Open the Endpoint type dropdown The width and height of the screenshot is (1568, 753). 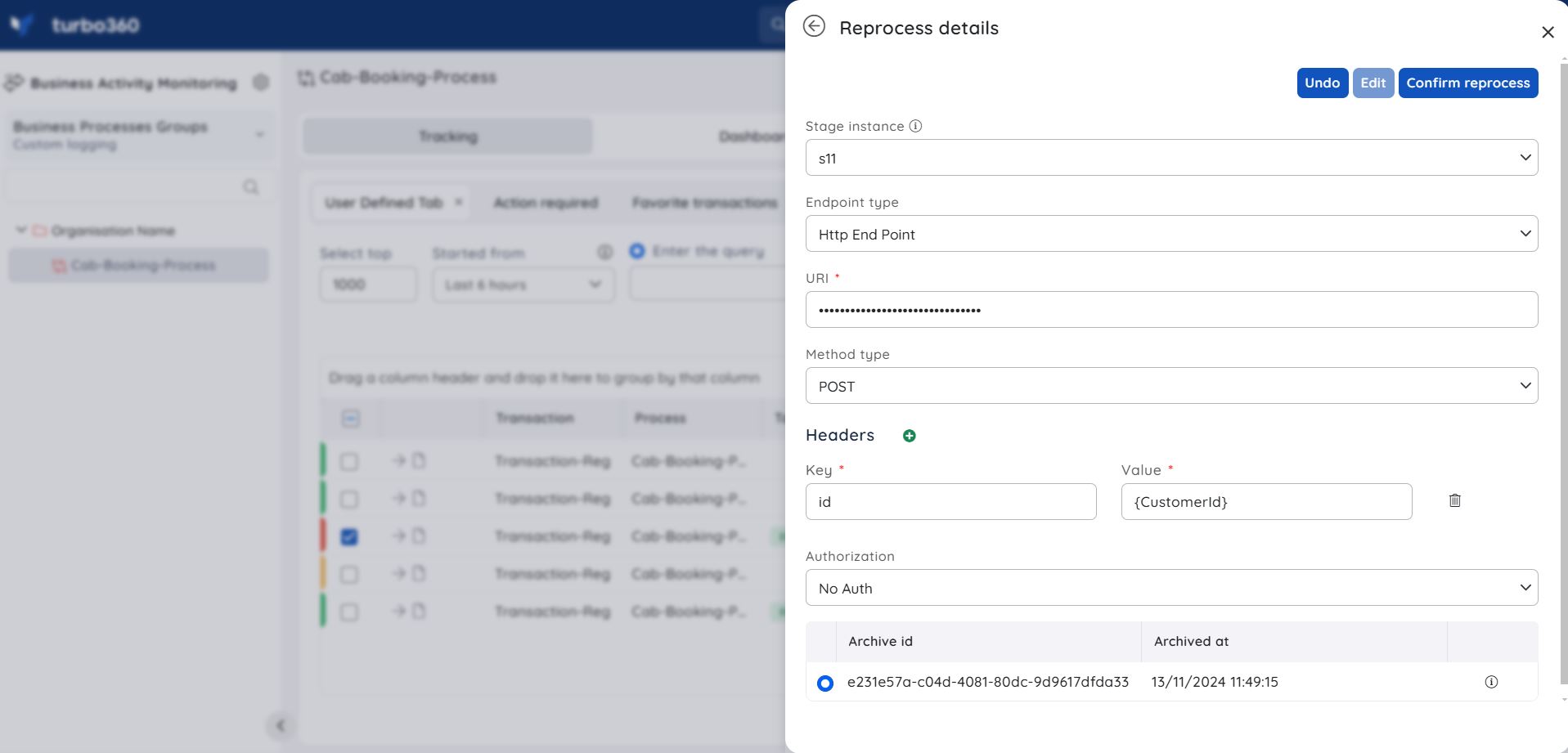pyautogui.click(x=1171, y=234)
